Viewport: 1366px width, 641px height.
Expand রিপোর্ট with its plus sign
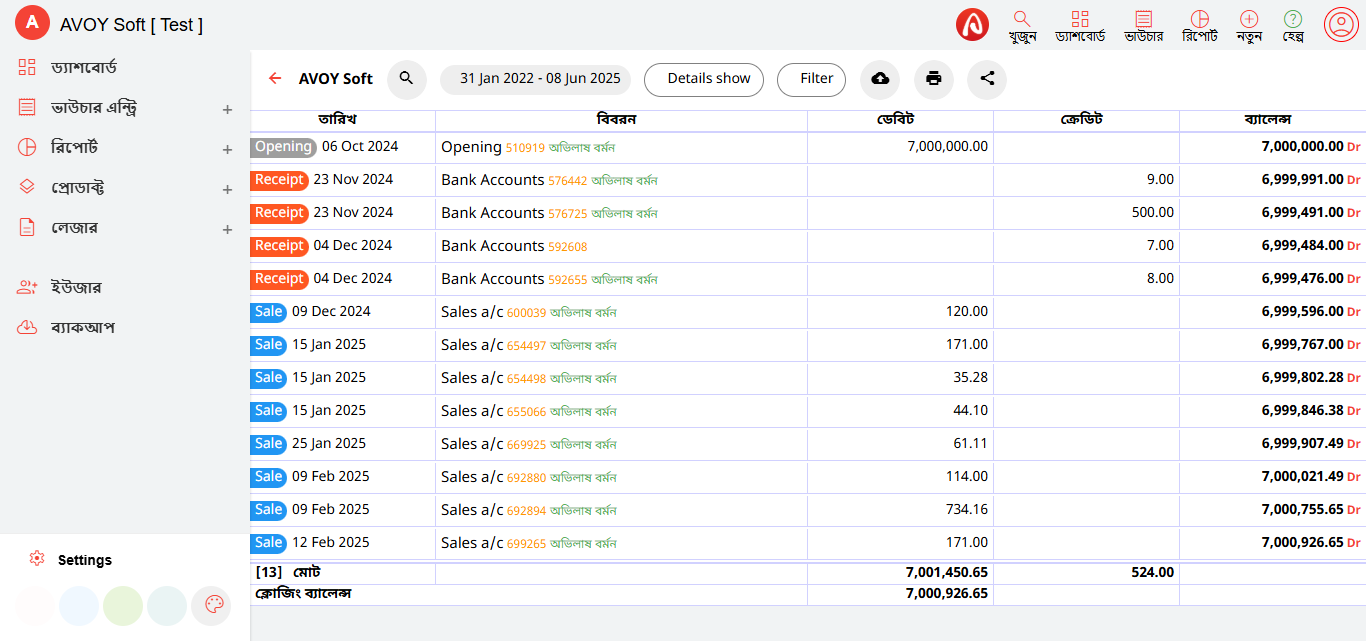point(227,149)
